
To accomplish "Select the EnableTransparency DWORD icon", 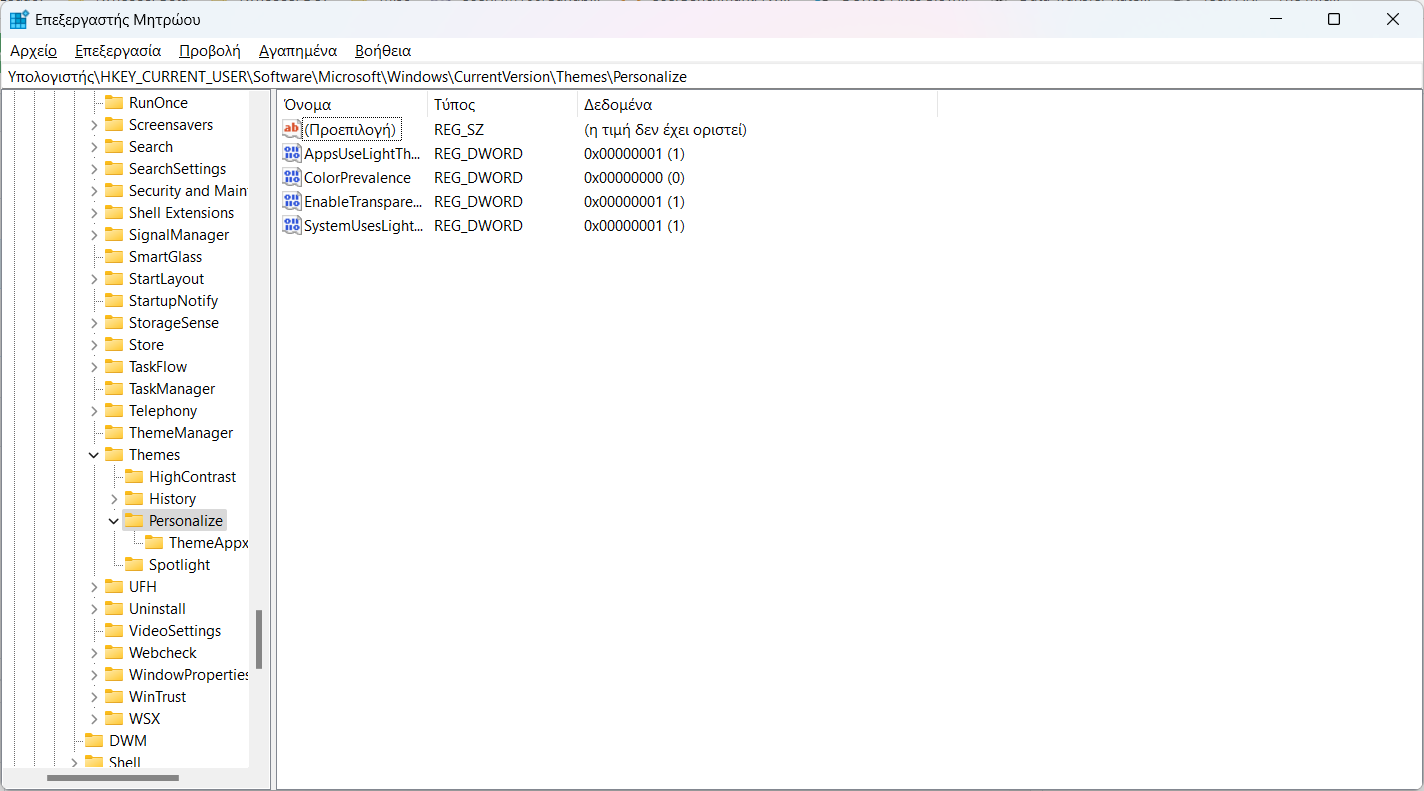I will 291,201.
